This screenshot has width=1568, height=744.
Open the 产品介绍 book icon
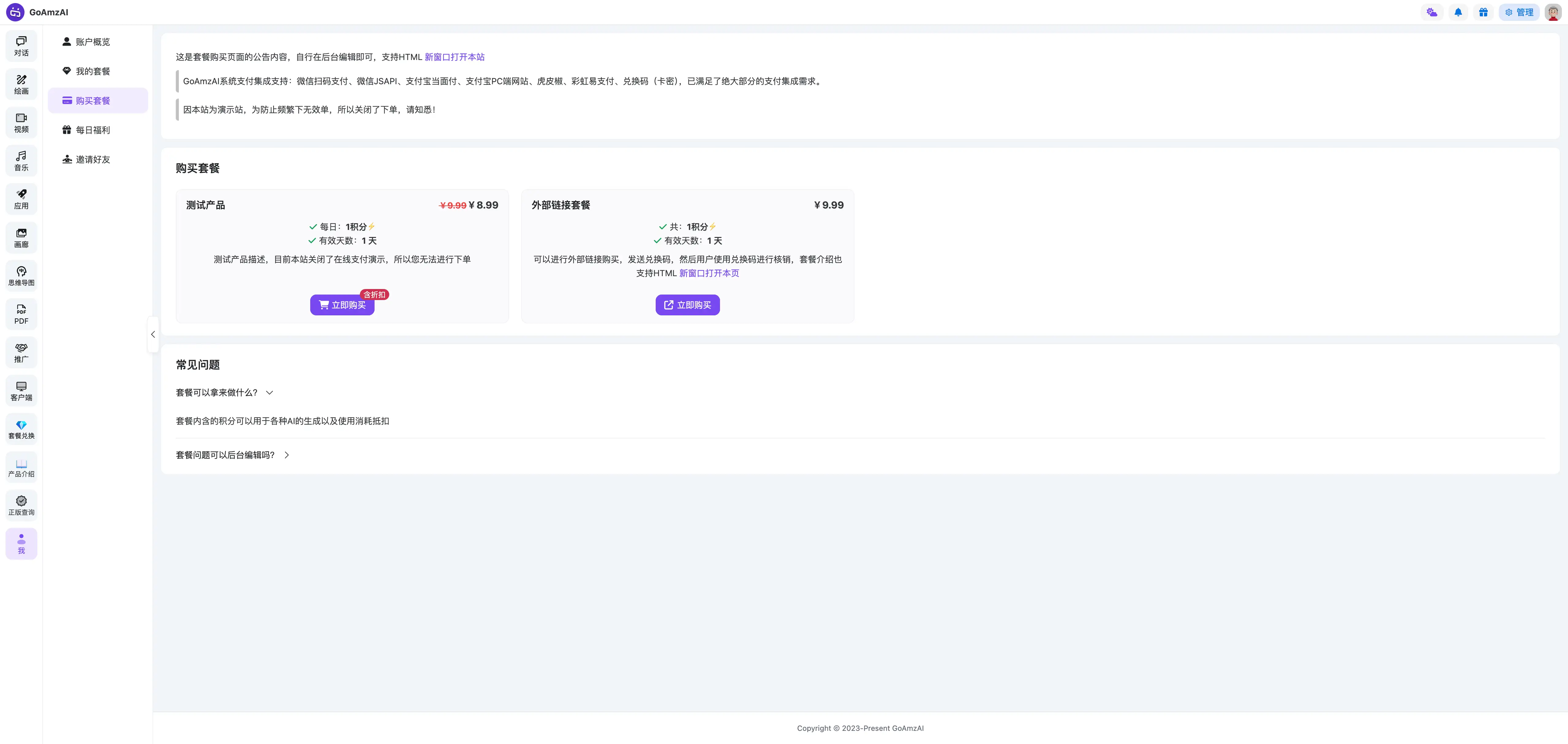(21, 468)
